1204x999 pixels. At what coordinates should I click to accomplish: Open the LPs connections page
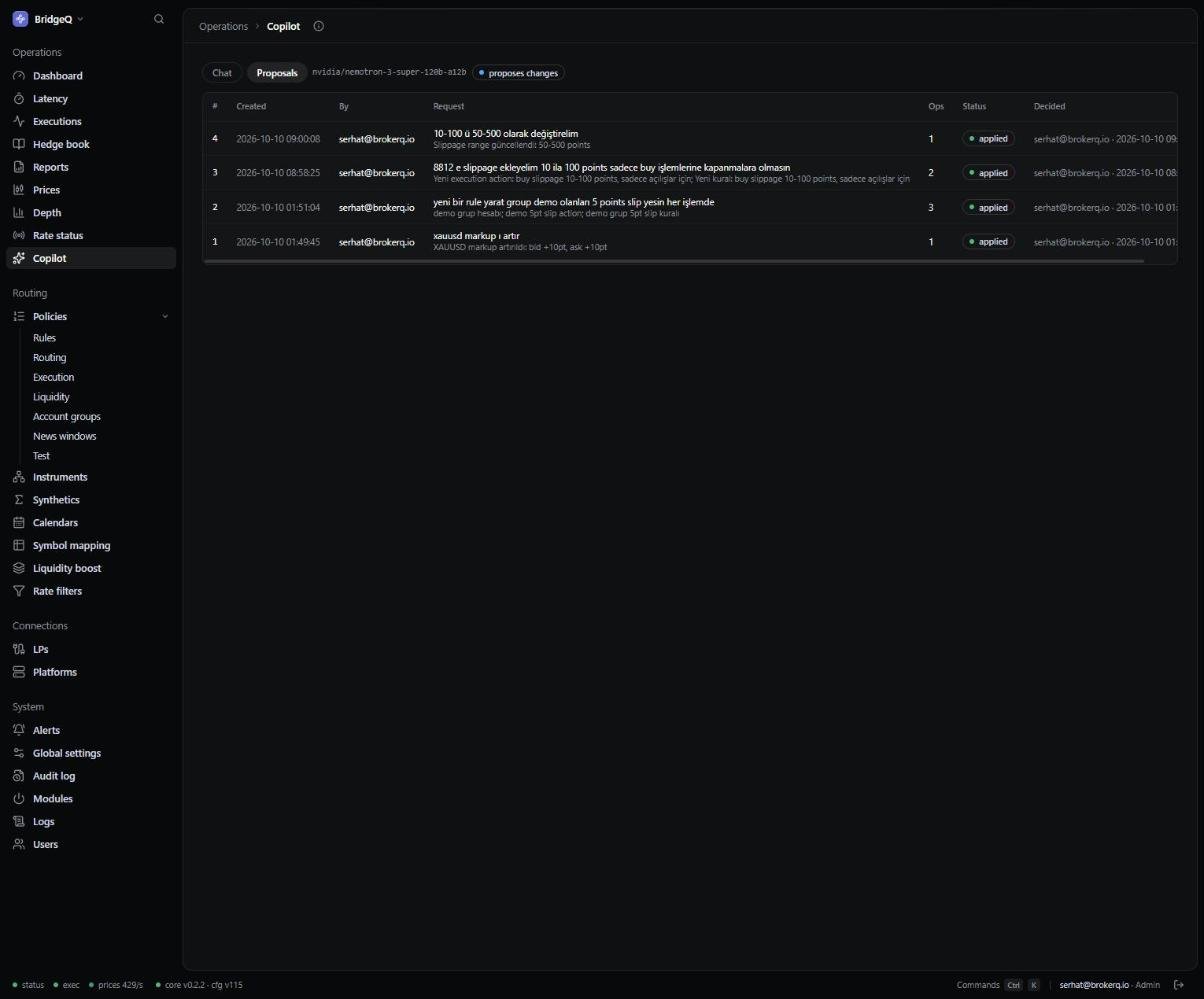pyautogui.click(x=41, y=649)
